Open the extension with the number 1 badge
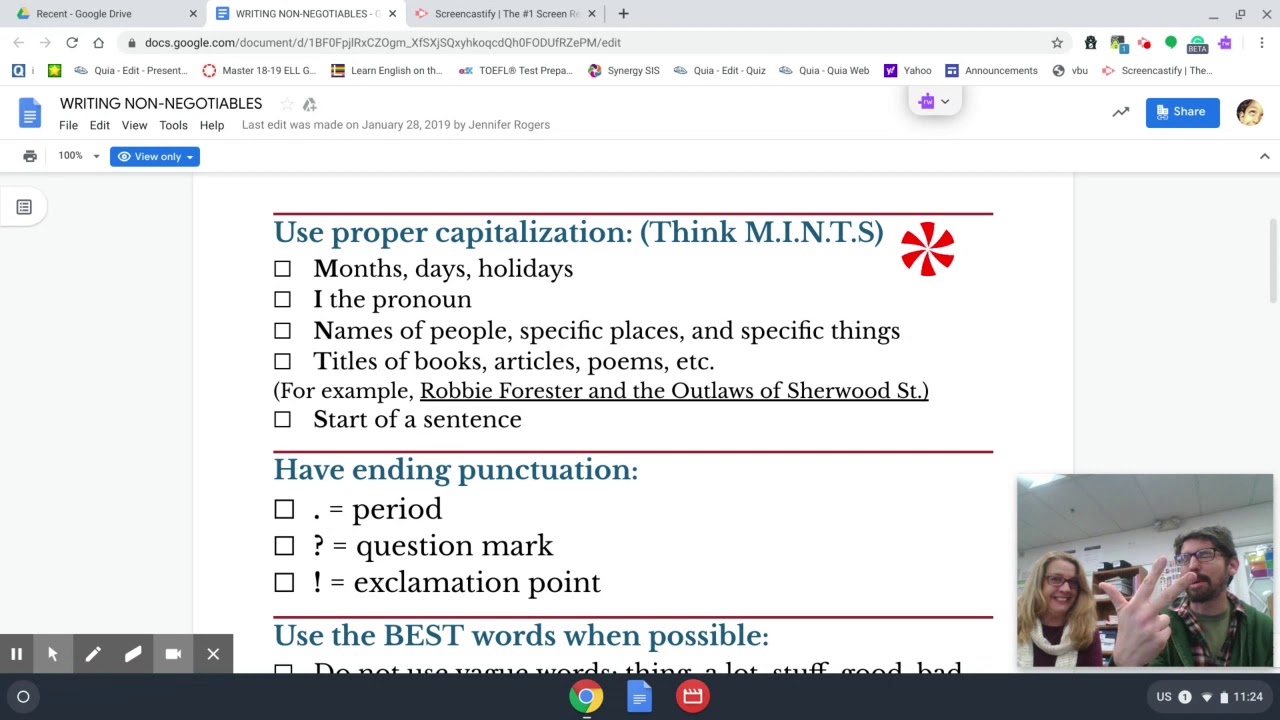This screenshot has height=720, width=1280. [x=1118, y=43]
